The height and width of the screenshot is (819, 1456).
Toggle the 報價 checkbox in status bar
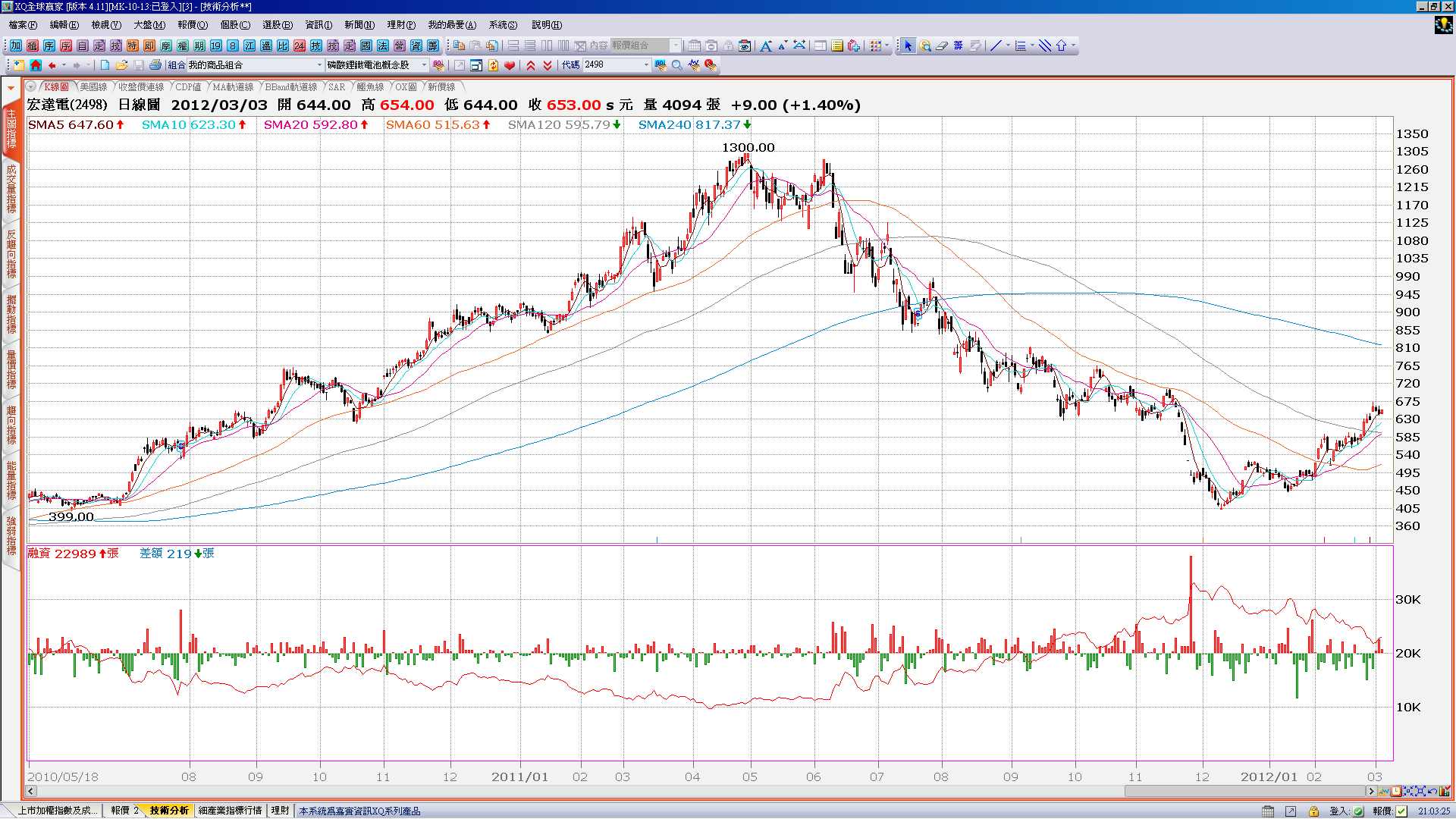1401,811
